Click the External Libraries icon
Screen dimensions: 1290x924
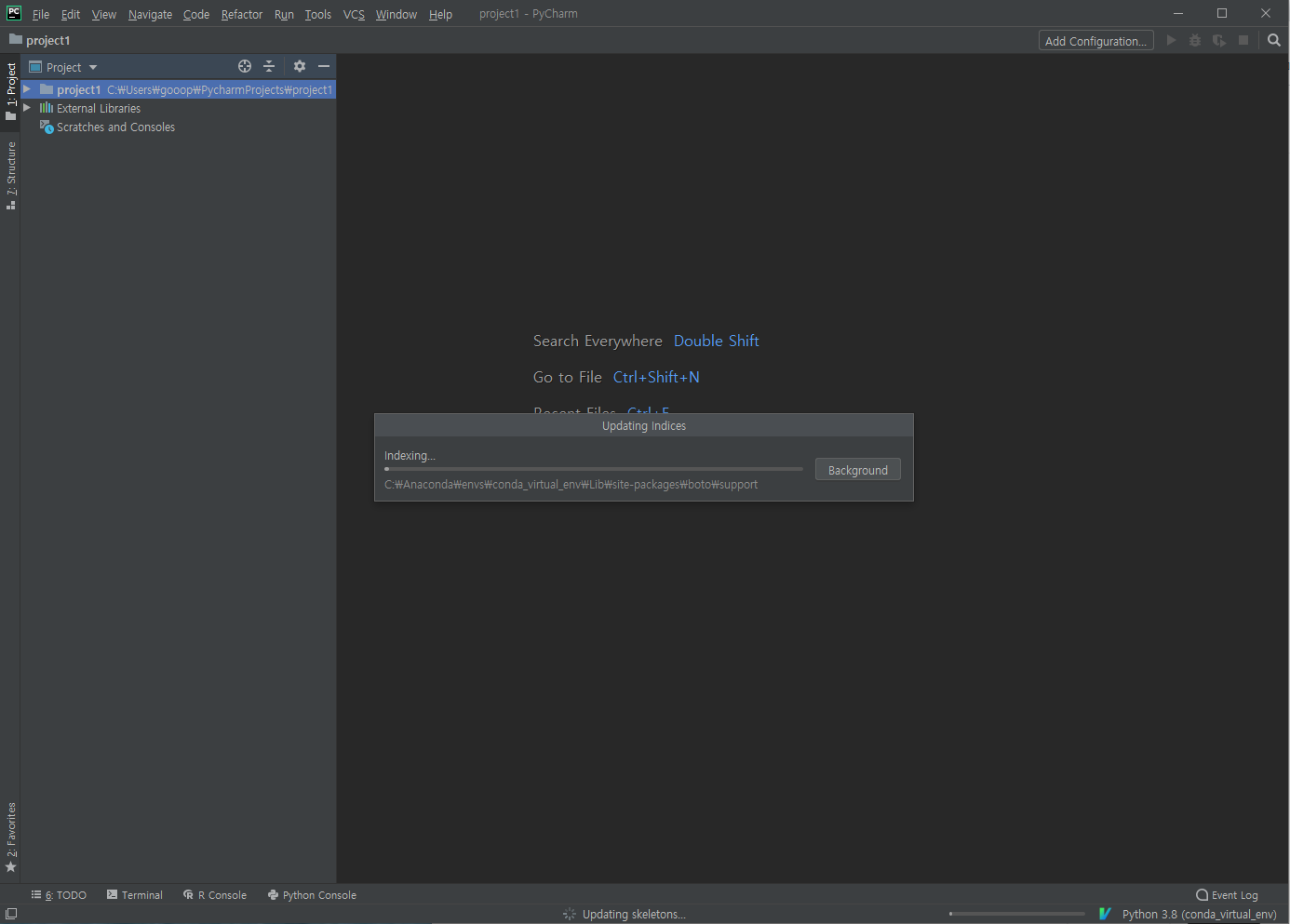pyautogui.click(x=47, y=108)
